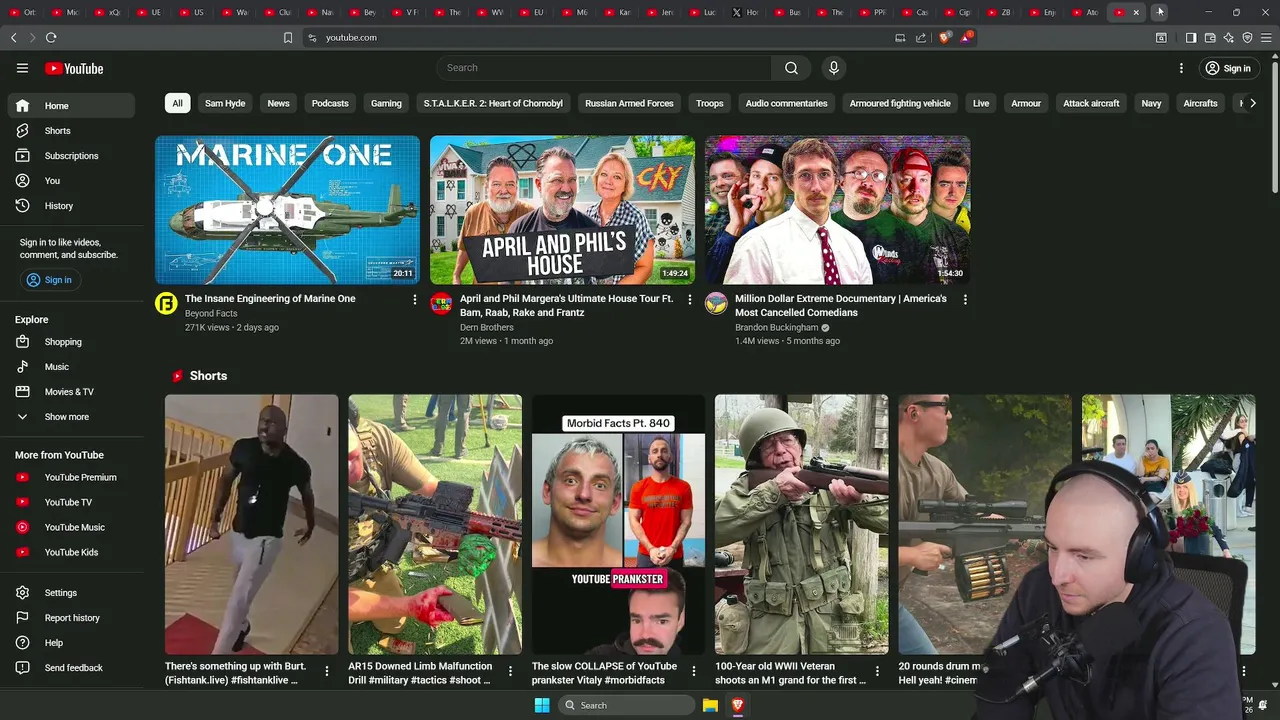Image resolution: width=1280 pixels, height=720 pixels.
Task: Open options menu for April and Phil video
Action: click(689, 299)
